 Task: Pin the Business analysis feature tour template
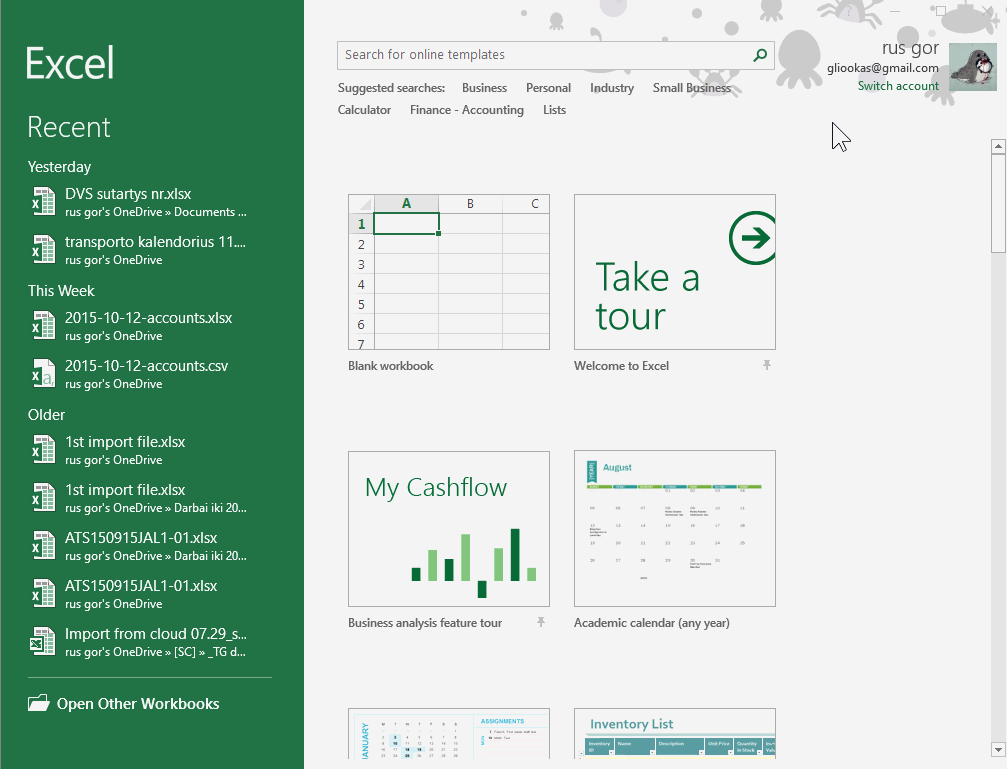[x=541, y=622]
